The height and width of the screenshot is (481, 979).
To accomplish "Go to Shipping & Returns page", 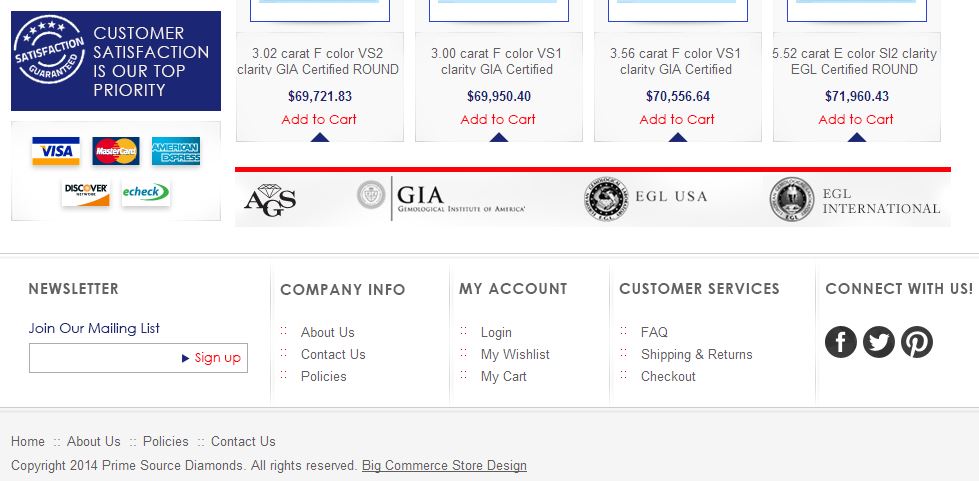I will pos(696,354).
